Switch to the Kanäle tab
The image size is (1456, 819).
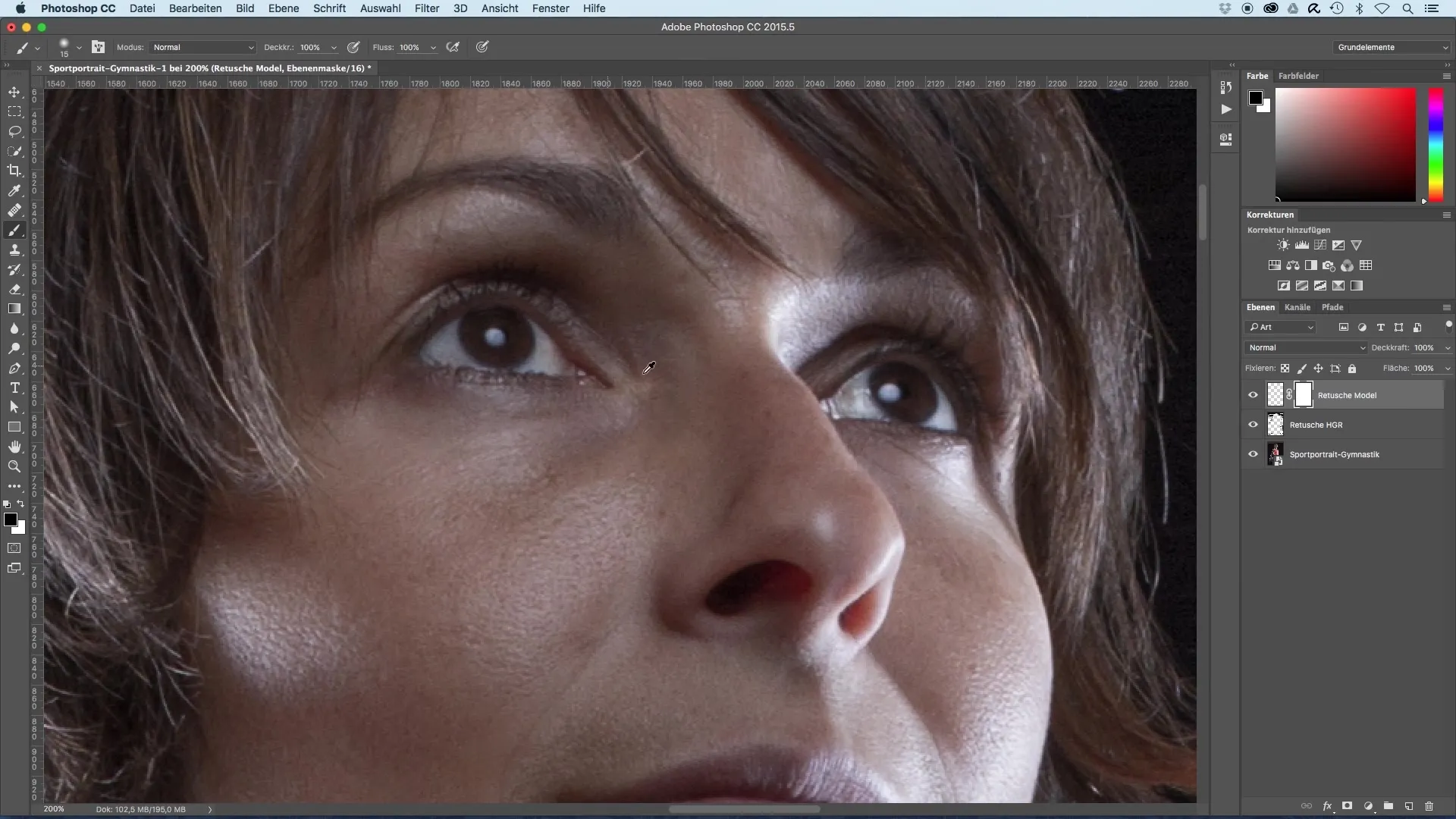pyautogui.click(x=1298, y=307)
